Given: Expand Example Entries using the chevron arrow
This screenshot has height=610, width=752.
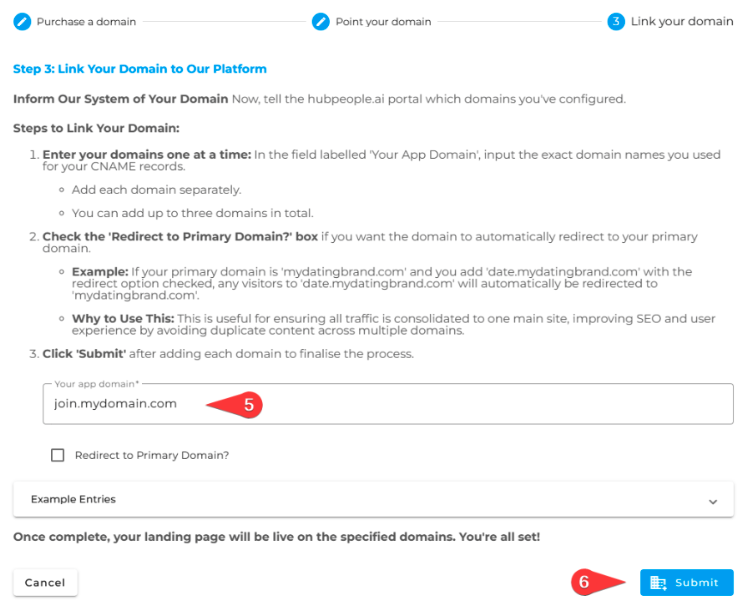Looking at the screenshot, I should pos(713,500).
